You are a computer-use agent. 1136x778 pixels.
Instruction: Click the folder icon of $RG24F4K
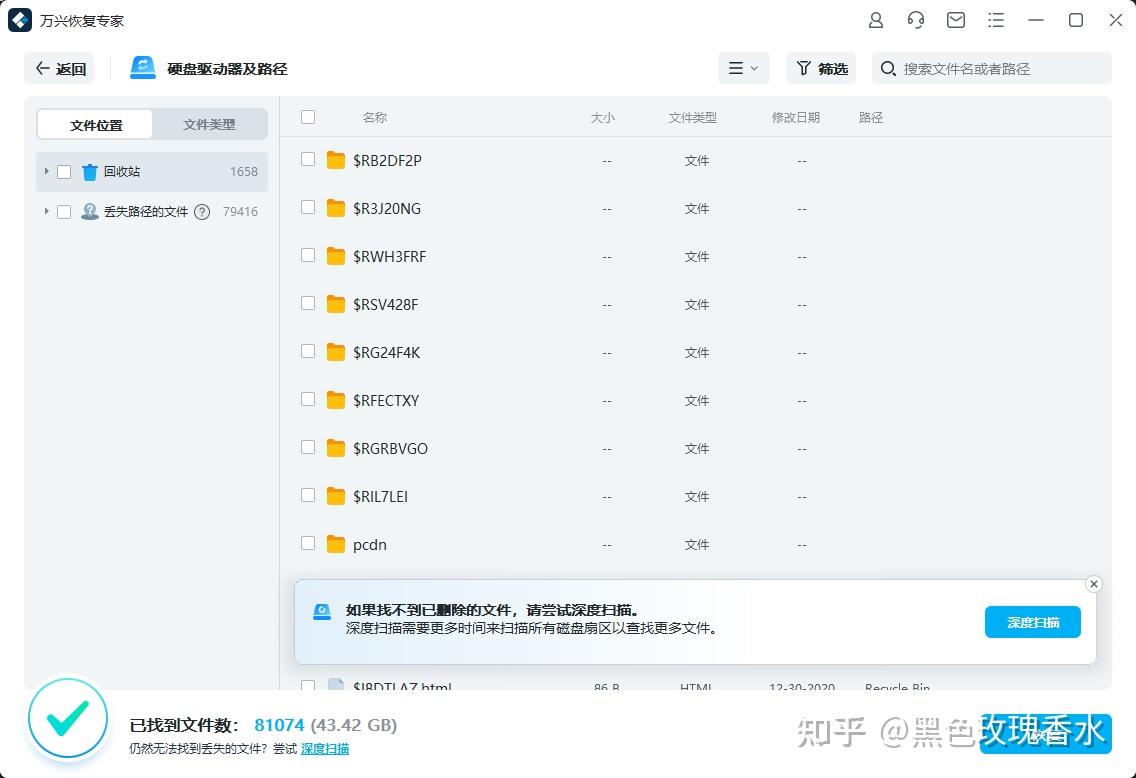pyautogui.click(x=335, y=352)
